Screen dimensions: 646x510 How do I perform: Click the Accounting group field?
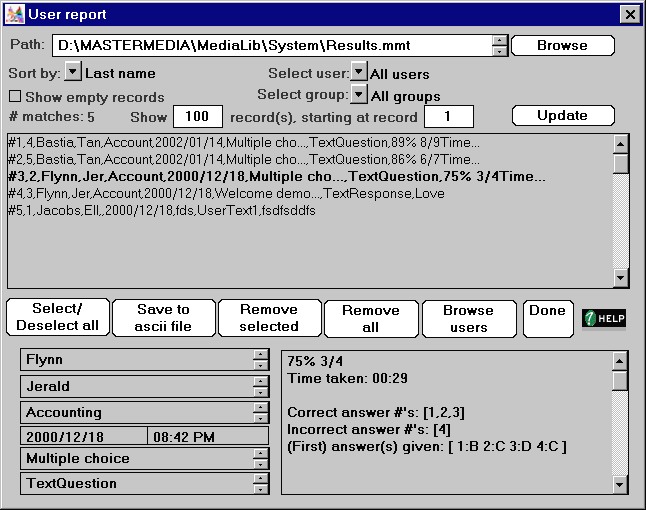click(138, 412)
